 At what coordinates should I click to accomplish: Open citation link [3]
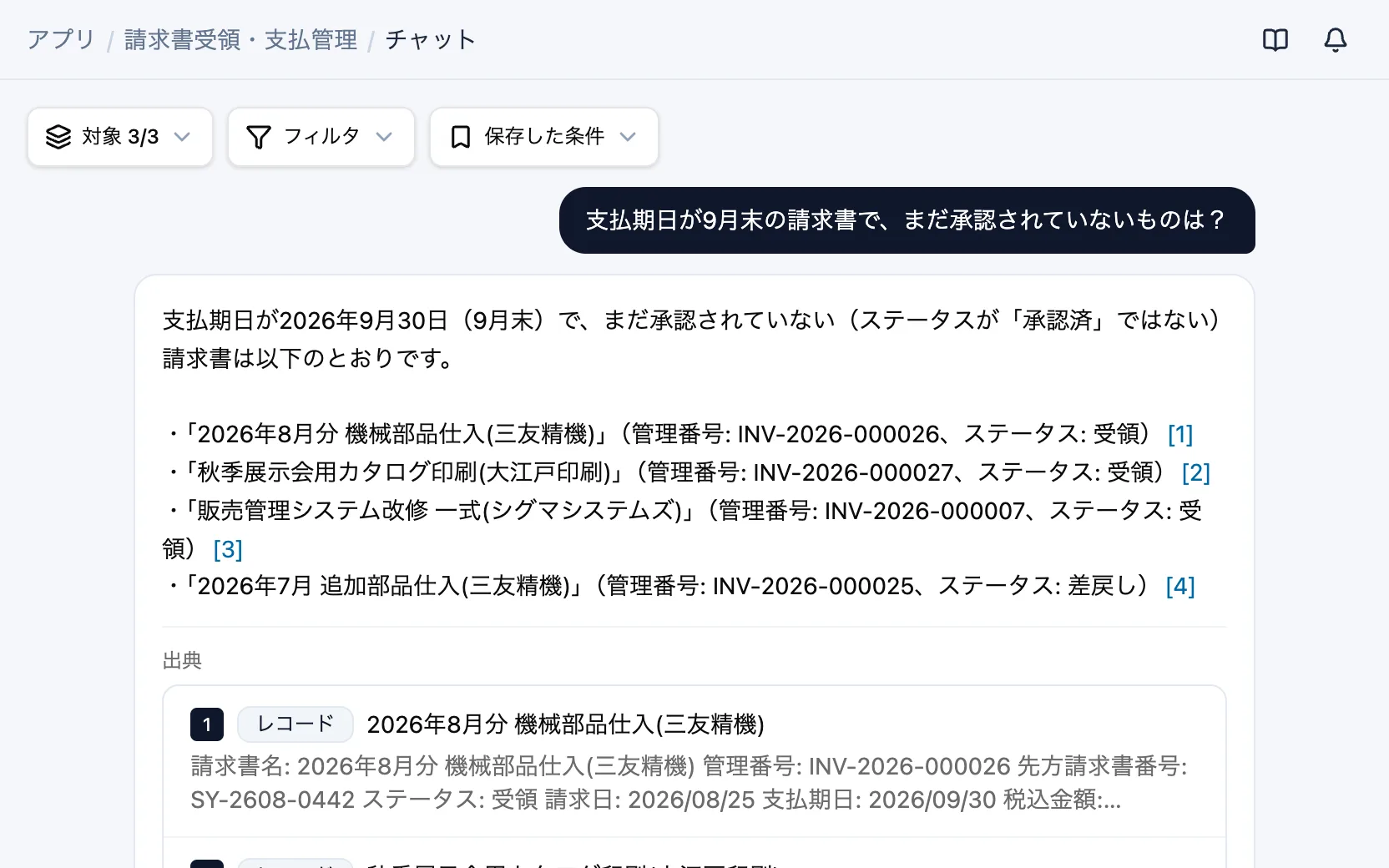tap(228, 549)
